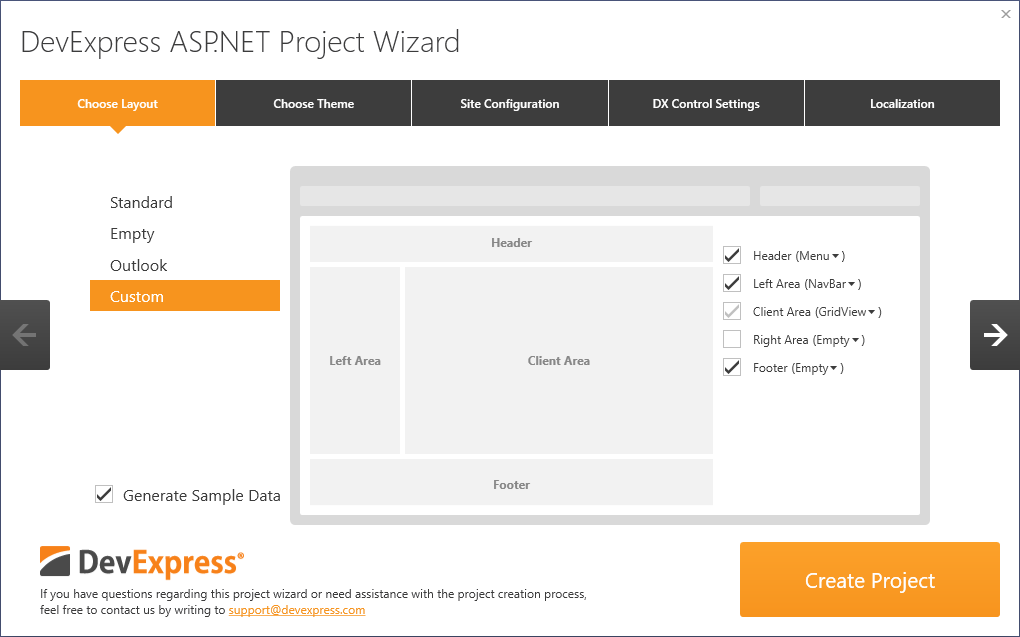Click the DevExpress logo
1020x637 pixels.
[143, 561]
